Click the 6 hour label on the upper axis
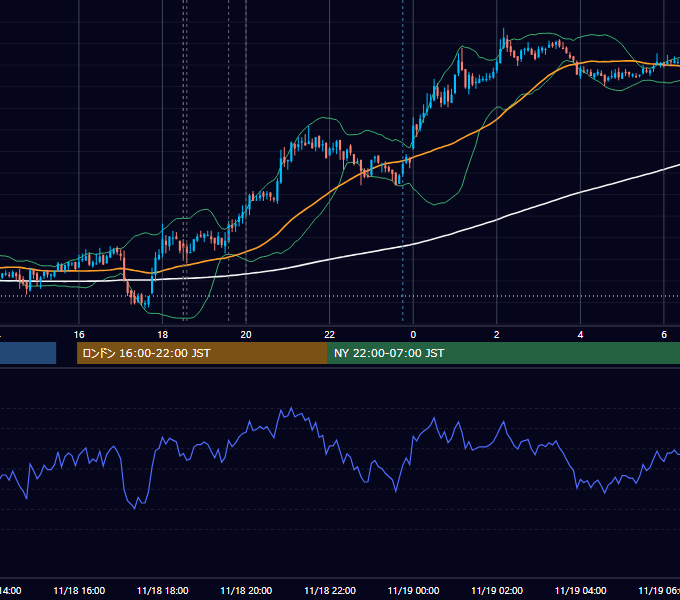This screenshot has height=600, width=680. click(x=664, y=335)
